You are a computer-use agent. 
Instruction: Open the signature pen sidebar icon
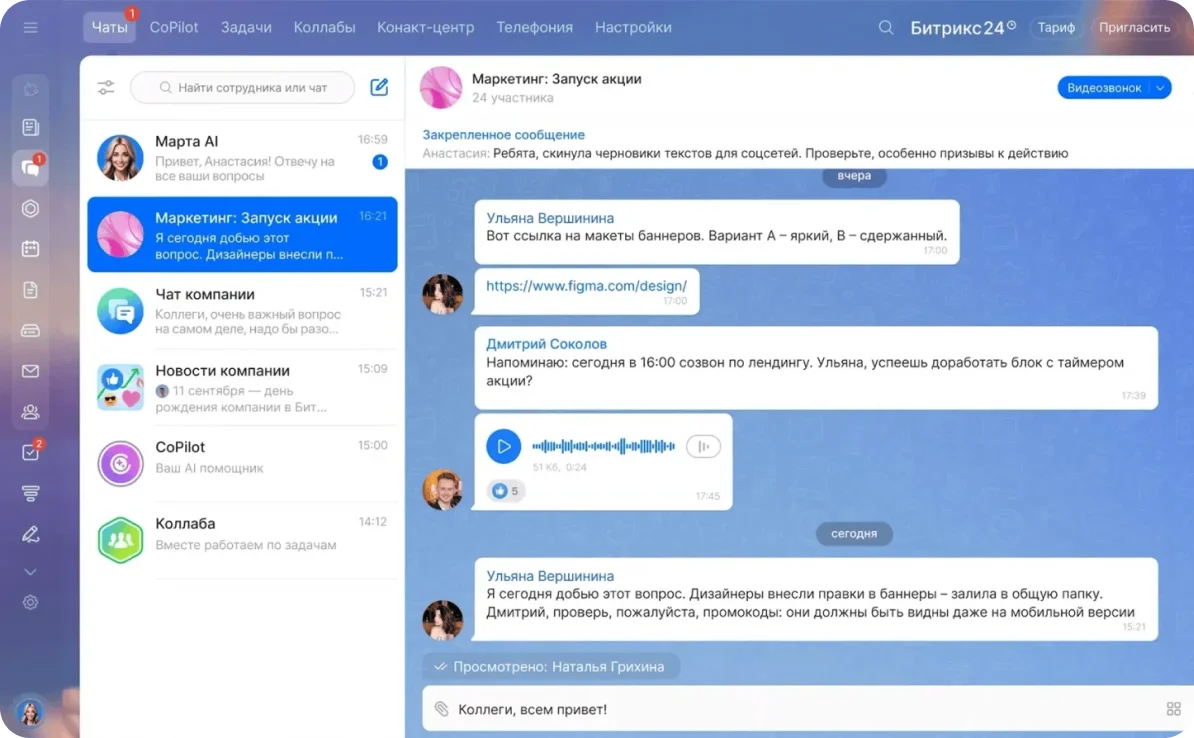30,534
